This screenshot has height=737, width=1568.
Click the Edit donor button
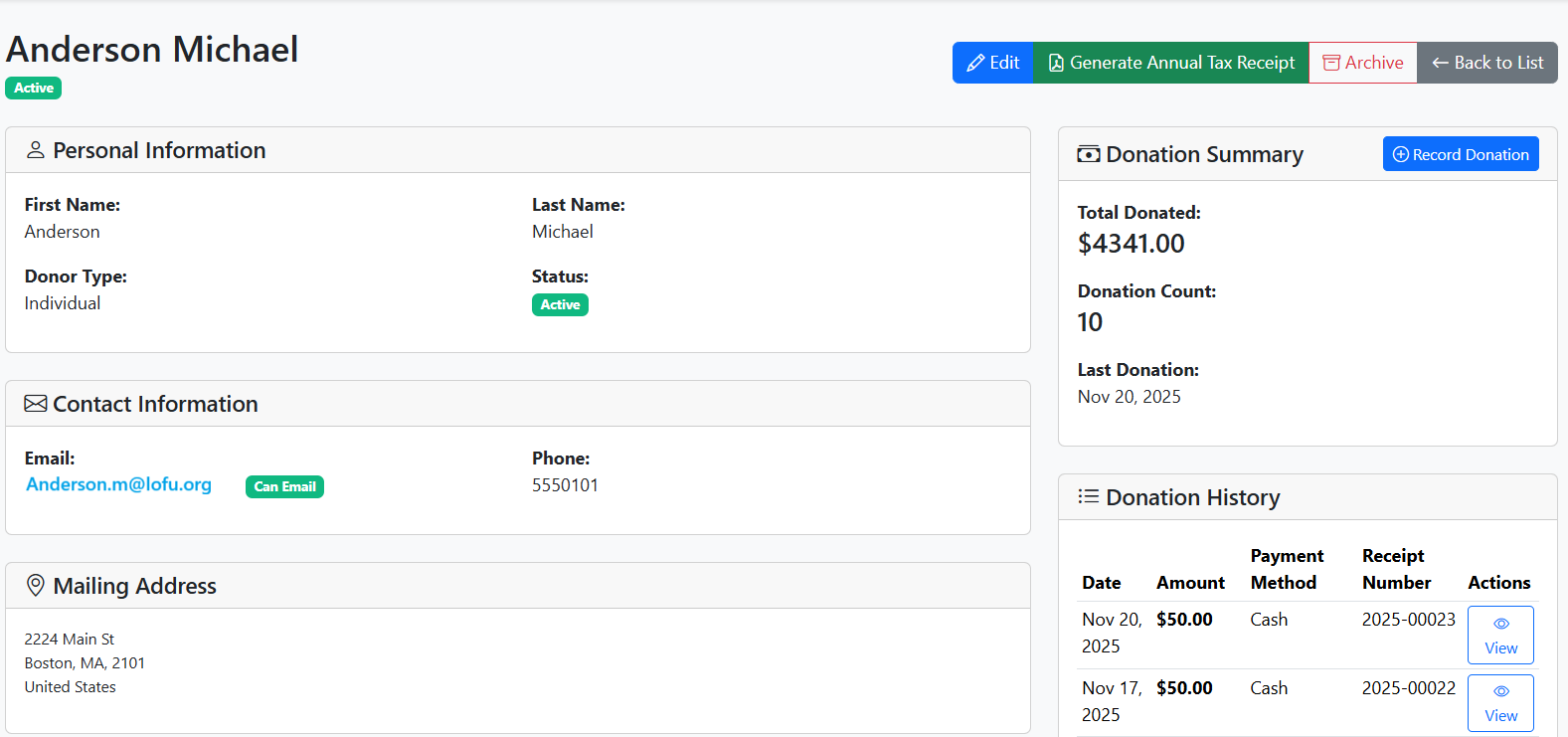click(x=993, y=63)
